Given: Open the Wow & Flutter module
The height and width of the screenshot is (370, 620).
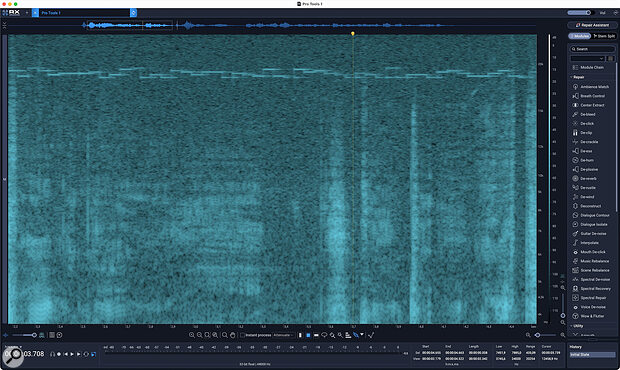Looking at the screenshot, I should [588, 316].
